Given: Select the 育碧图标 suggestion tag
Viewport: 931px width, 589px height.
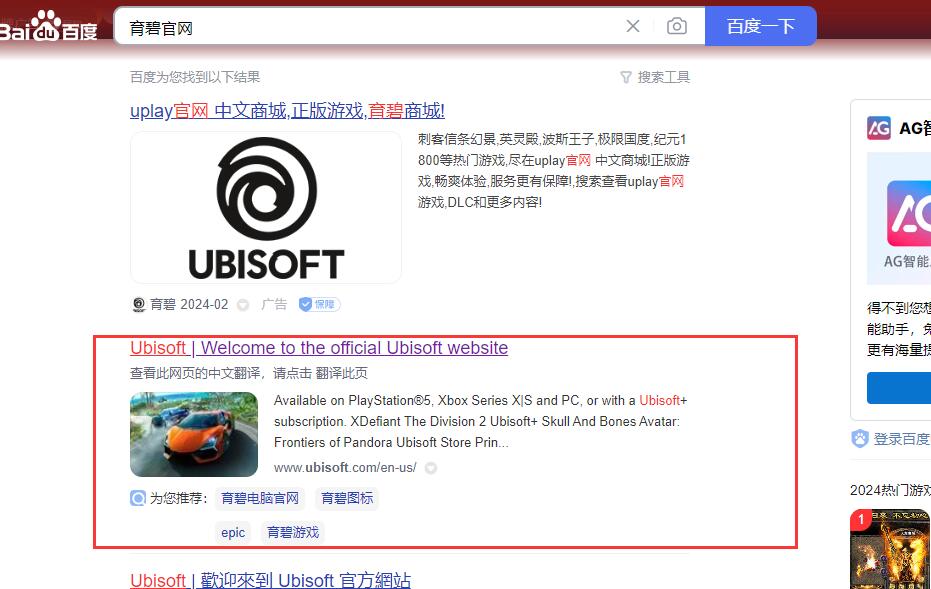Looking at the screenshot, I should 347,499.
